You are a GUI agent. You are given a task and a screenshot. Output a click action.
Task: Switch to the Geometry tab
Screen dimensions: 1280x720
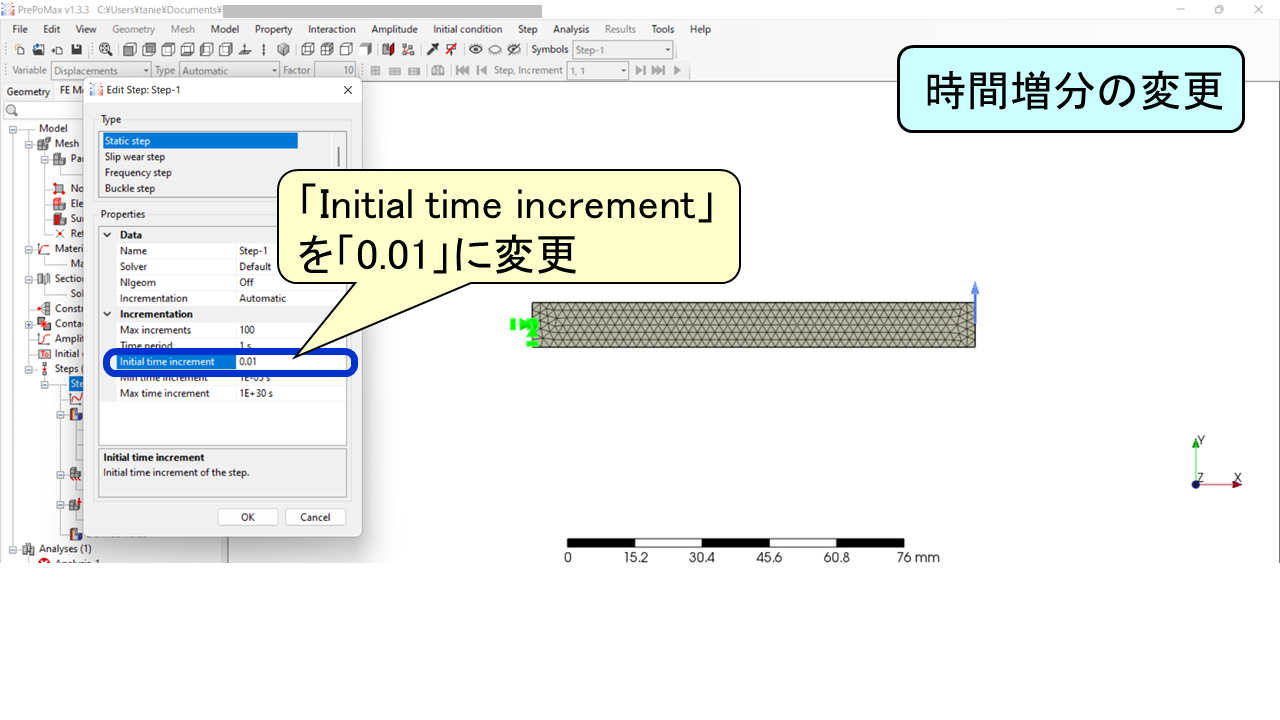coord(28,91)
